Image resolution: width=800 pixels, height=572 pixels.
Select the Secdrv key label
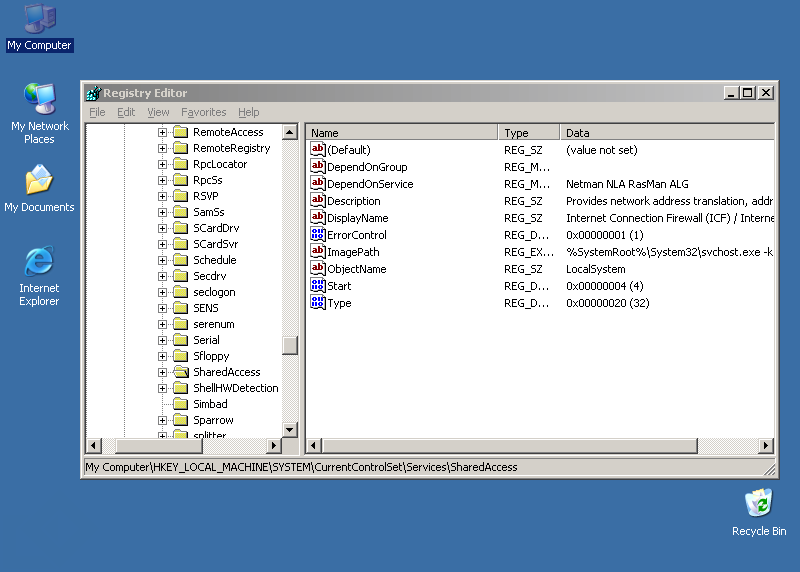pos(210,276)
